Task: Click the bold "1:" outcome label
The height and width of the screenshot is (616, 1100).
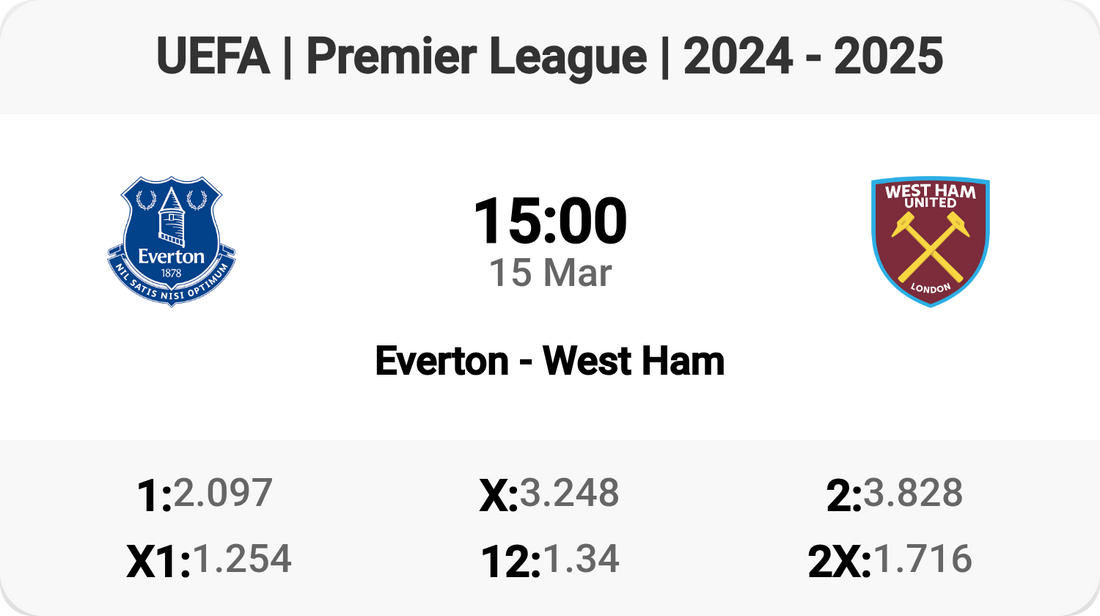Action: click(153, 496)
